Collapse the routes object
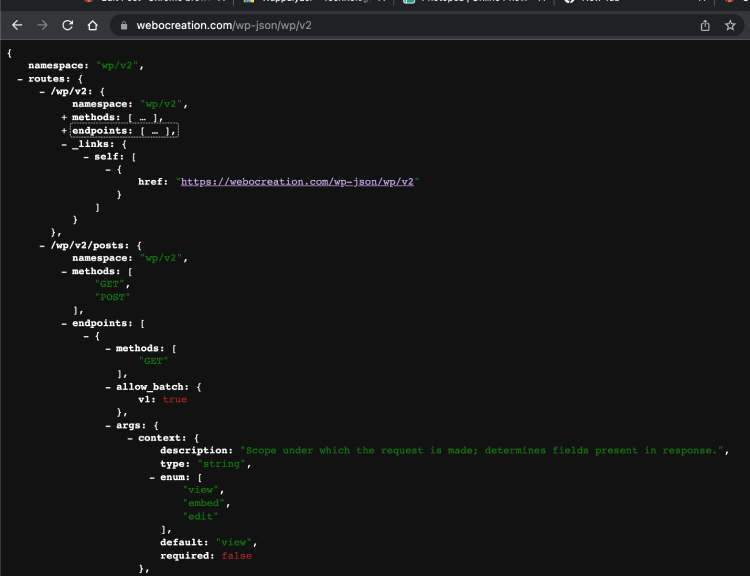Viewport: 750px width, 576px height. 20,79
